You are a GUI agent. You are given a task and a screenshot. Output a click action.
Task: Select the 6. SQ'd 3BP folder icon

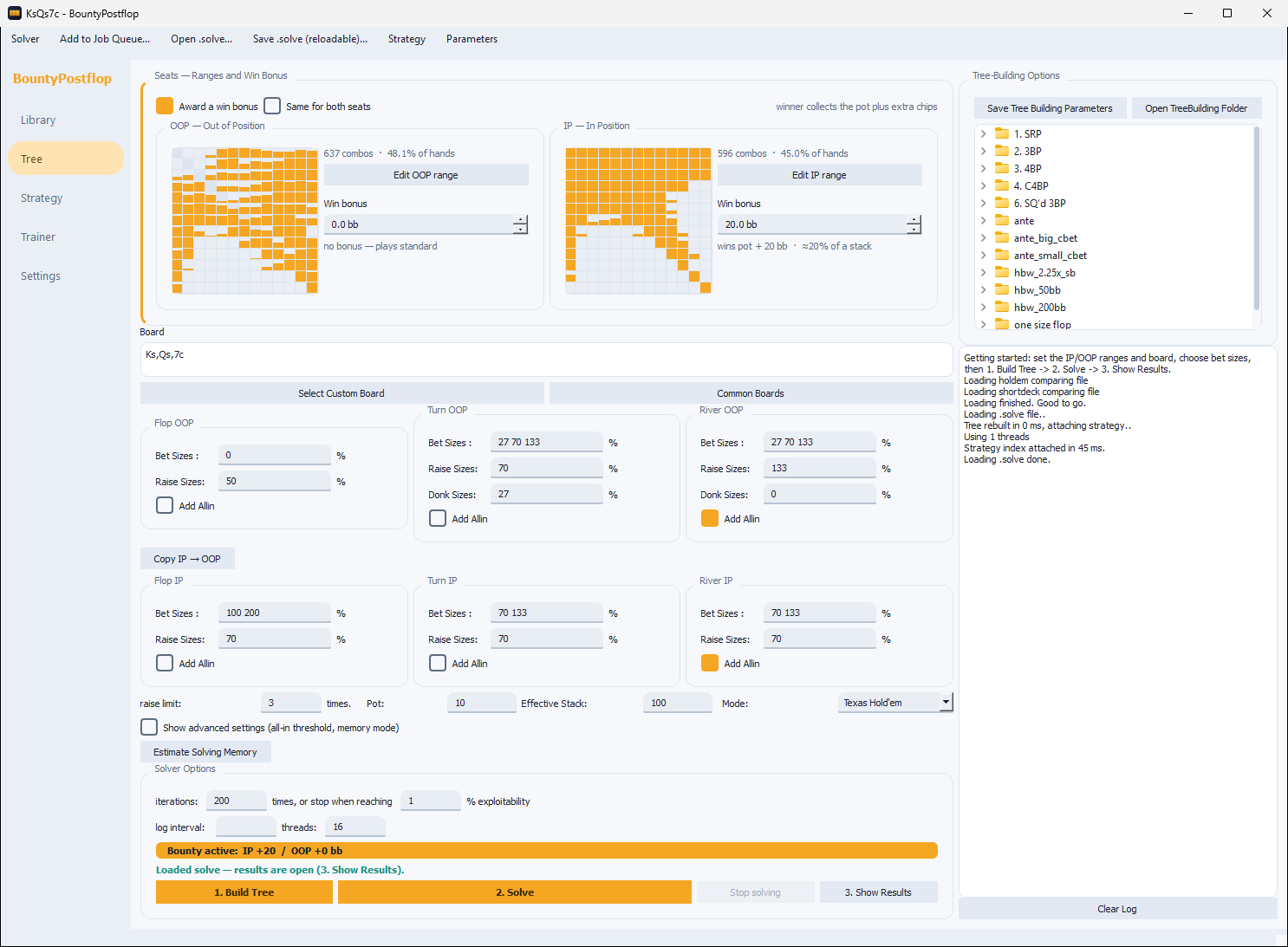click(1002, 203)
